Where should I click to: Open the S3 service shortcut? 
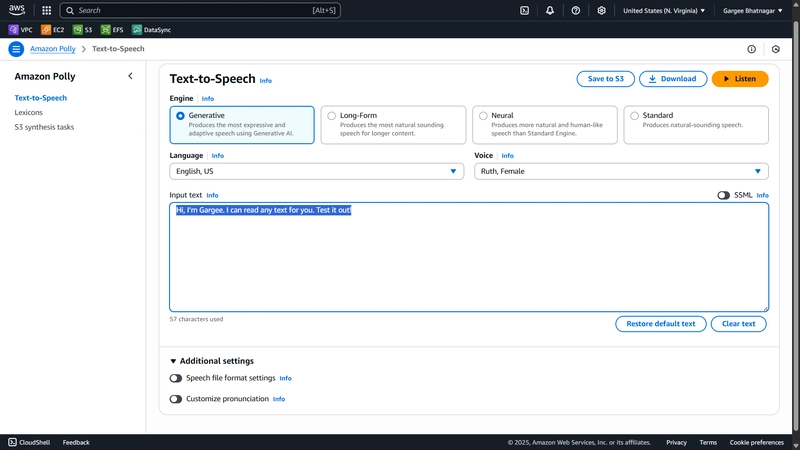pos(83,30)
